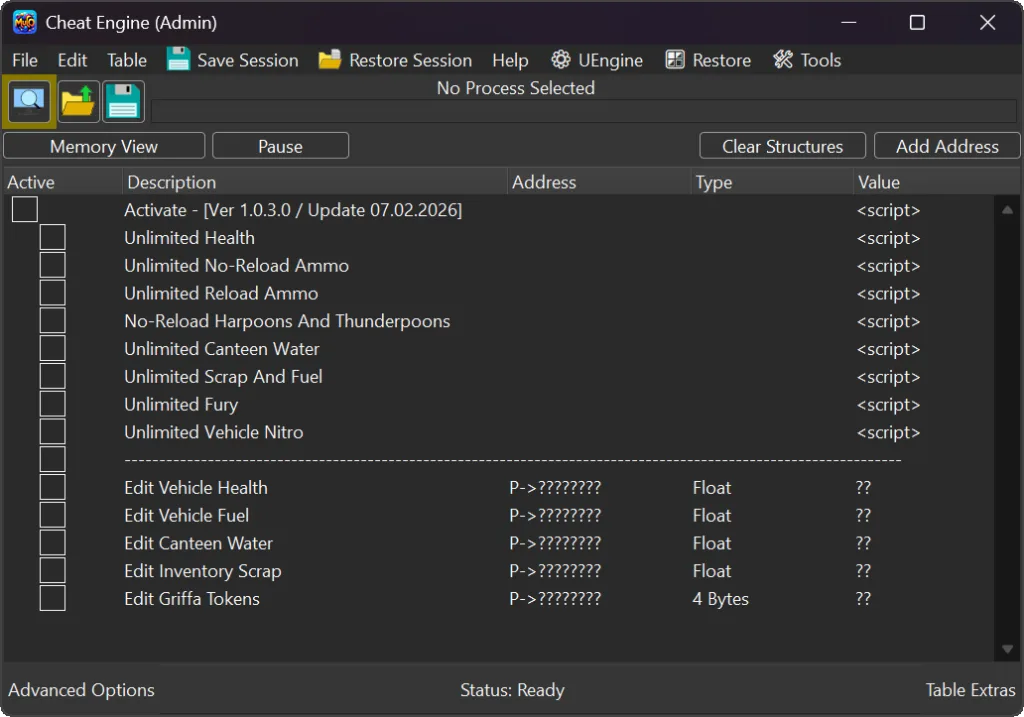Click the open table folder icon
This screenshot has height=717, width=1024.
(78, 101)
